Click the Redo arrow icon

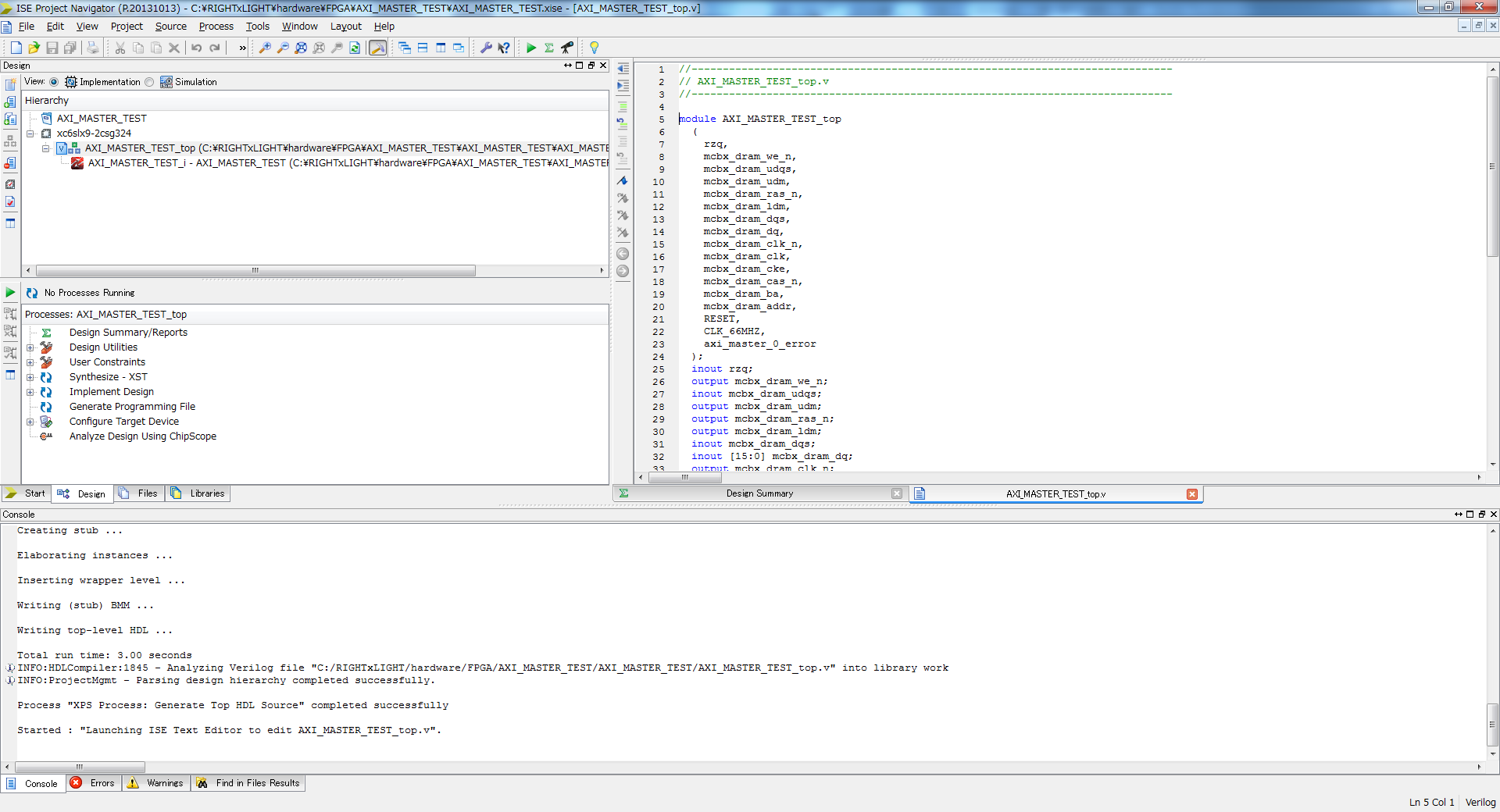click(x=215, y=48)
